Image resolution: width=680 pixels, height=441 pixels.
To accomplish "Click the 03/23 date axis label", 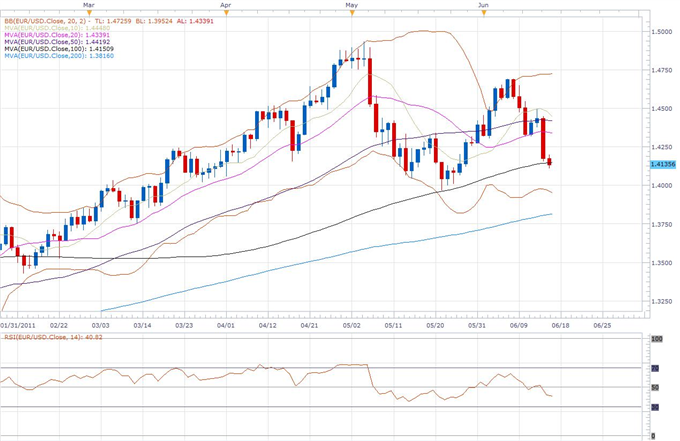I will click(x=184, y=325).
